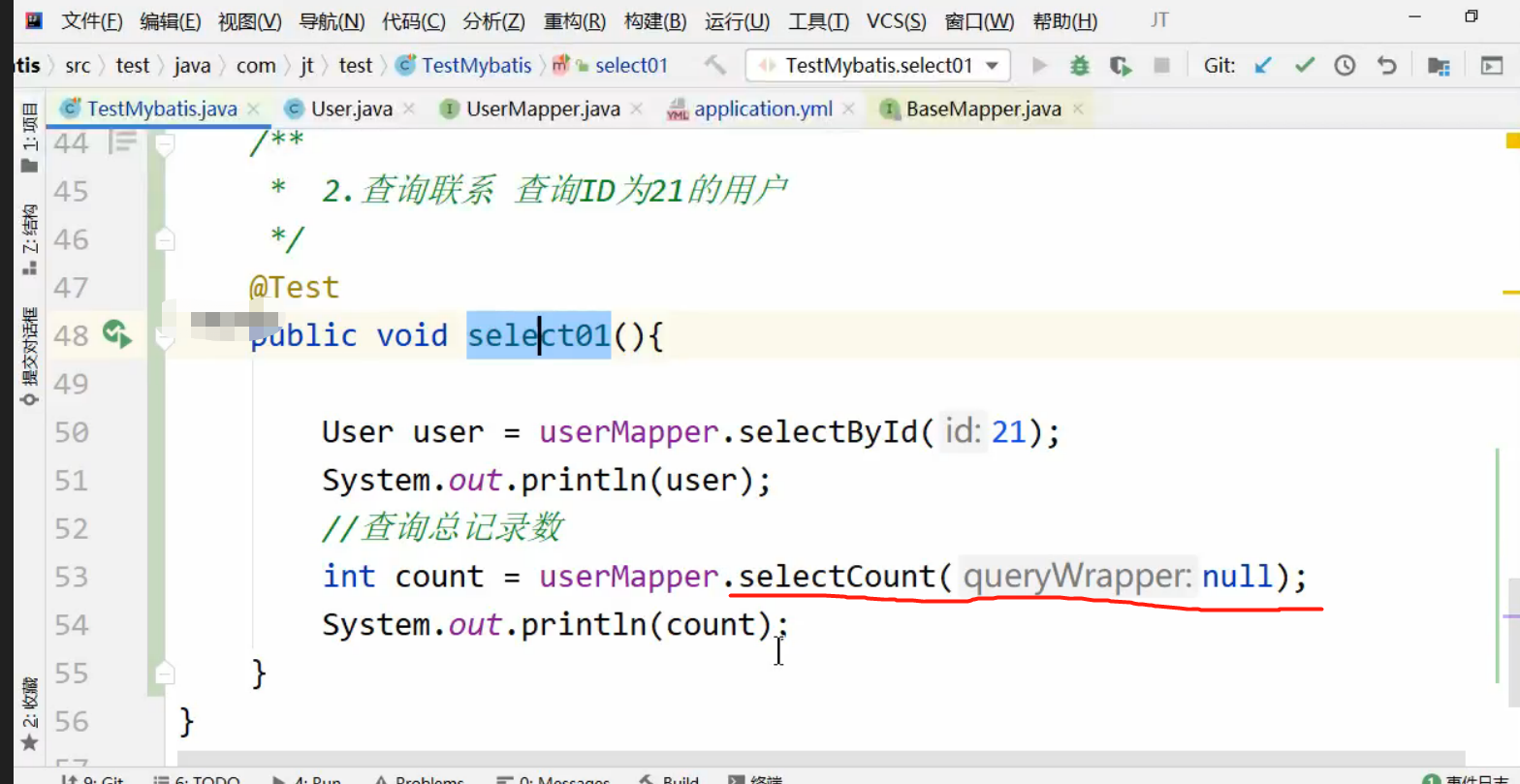Rollback changes with the undo arrow icon

click(x=1387, y=65)
